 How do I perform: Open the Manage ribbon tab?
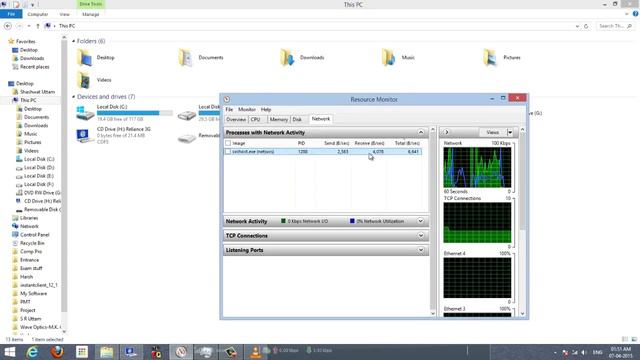coord(91,14)
